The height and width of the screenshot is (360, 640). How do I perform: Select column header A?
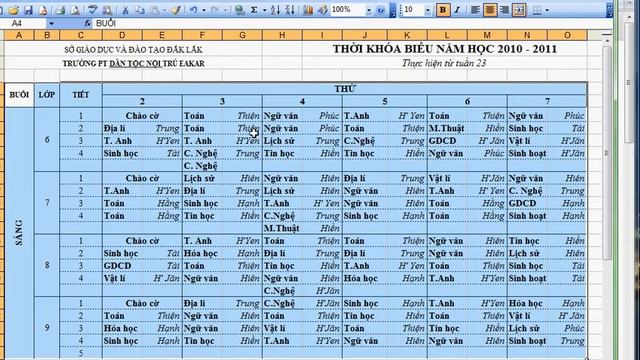(19, 35)
